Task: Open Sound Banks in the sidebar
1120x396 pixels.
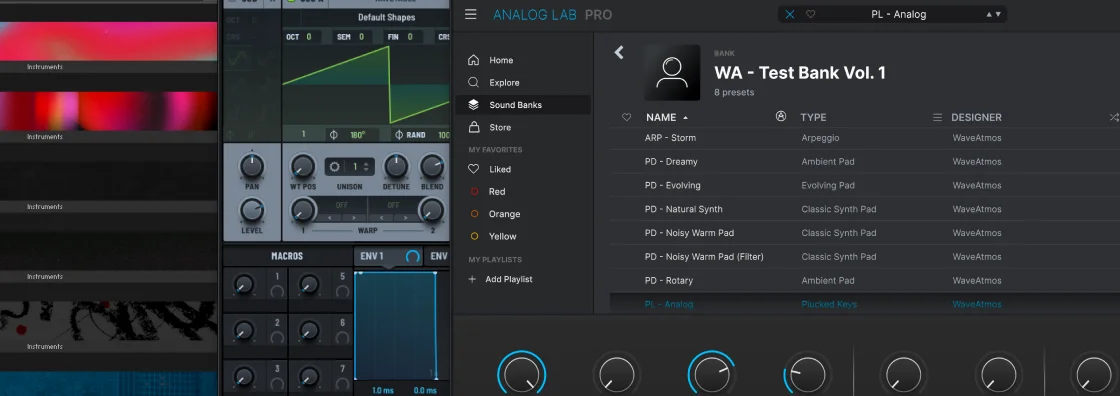Action: coord(523,104)
